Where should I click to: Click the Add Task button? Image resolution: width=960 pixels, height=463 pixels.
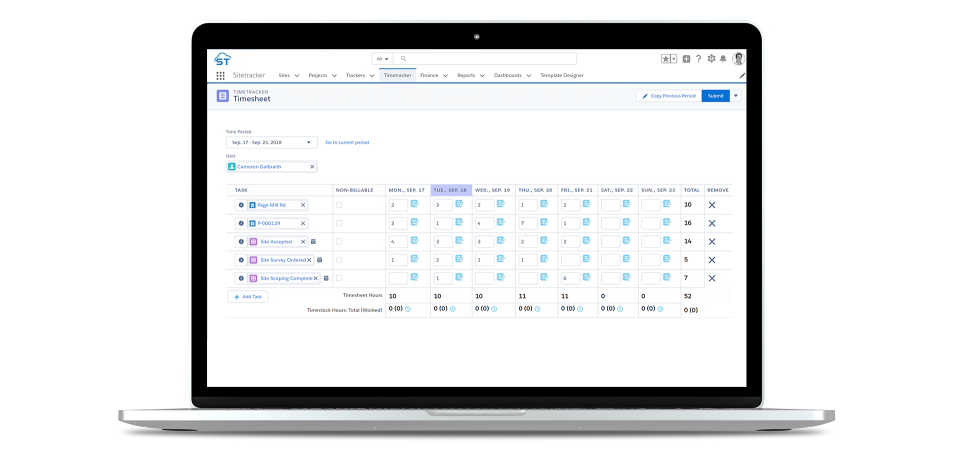click(x=248, y=296)
